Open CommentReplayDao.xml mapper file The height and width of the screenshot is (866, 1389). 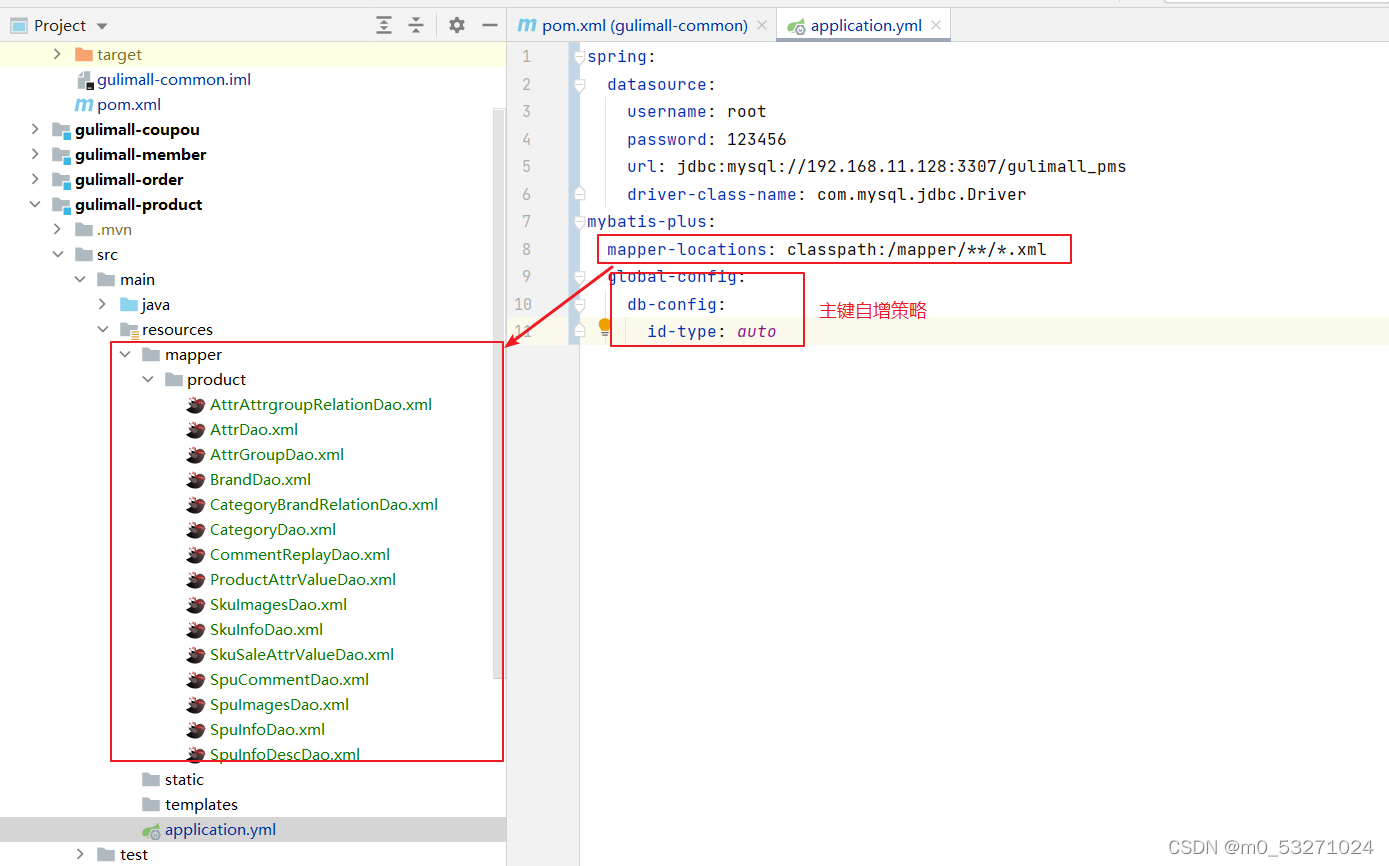pyautogui.click(x=300, y=554)
